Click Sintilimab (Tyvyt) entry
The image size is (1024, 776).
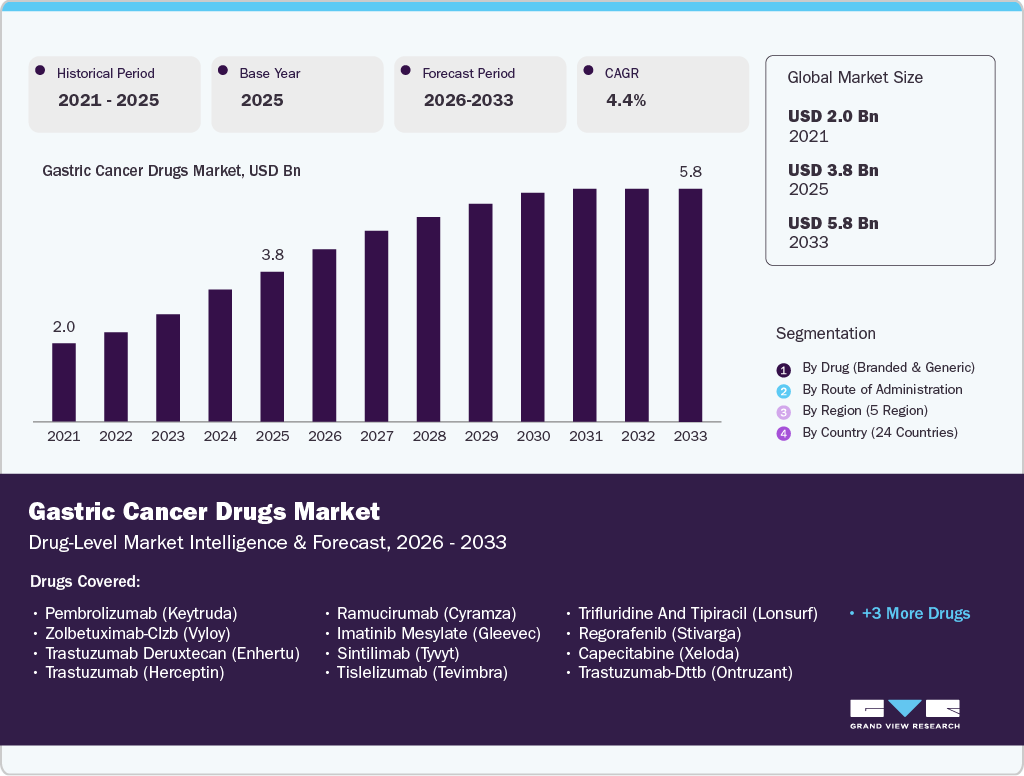[398, 653]
